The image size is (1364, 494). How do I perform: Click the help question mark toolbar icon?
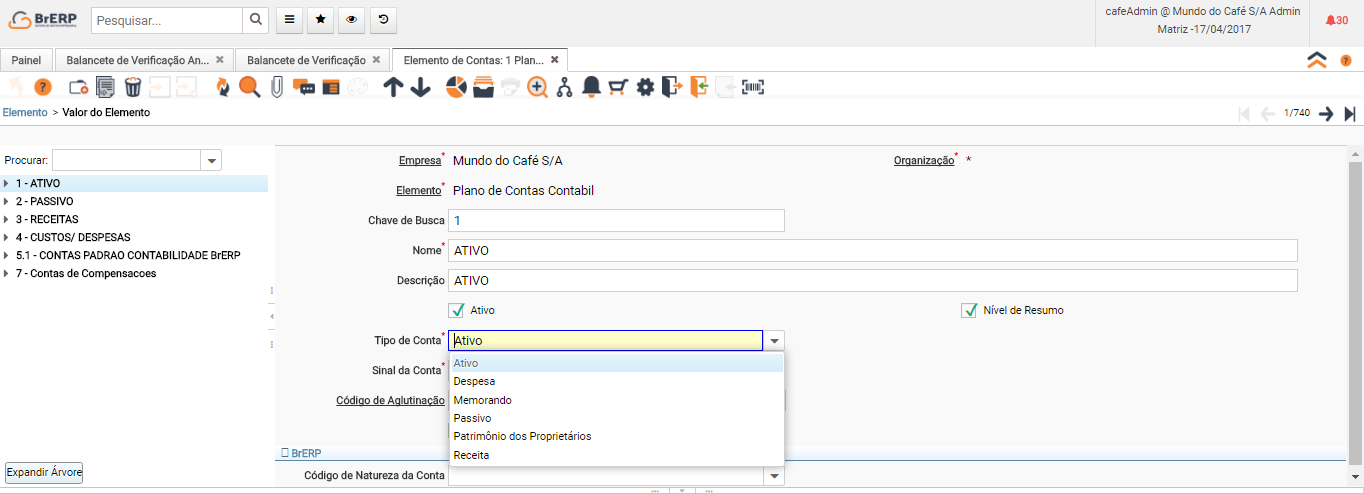point(43,88)
